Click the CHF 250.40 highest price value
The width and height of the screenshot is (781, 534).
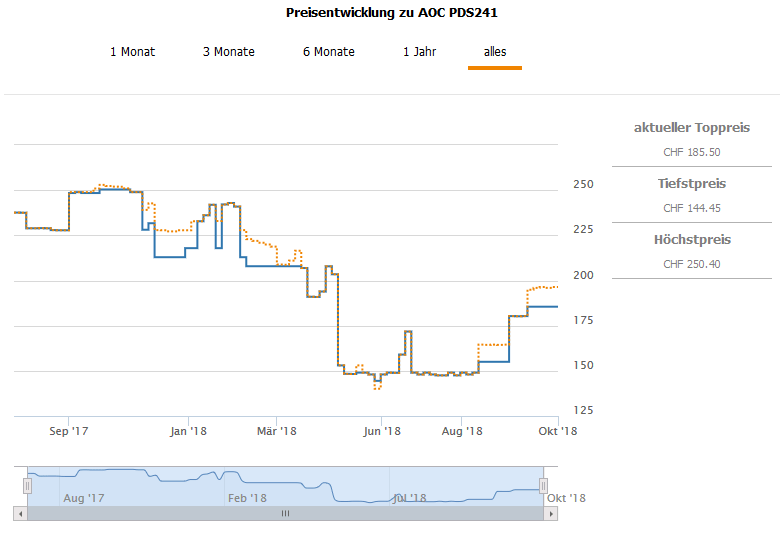692,264
